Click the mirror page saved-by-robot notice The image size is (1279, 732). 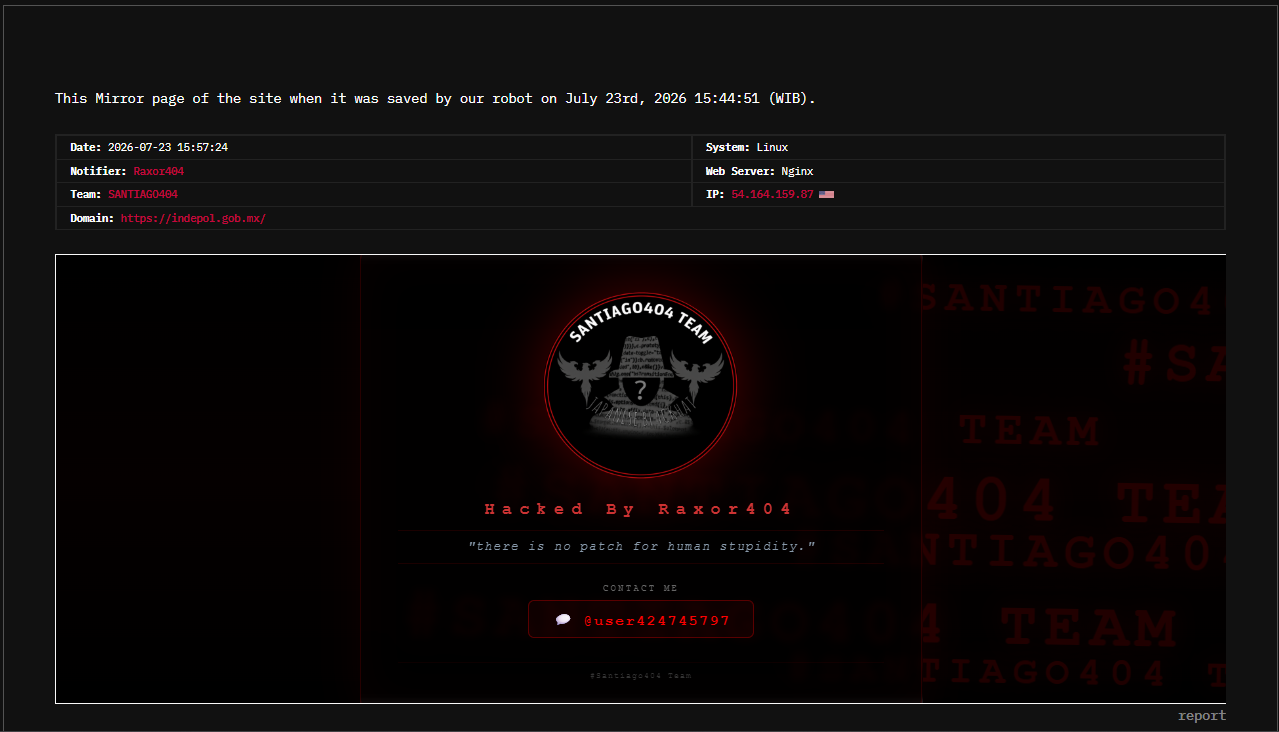[435, 98]
